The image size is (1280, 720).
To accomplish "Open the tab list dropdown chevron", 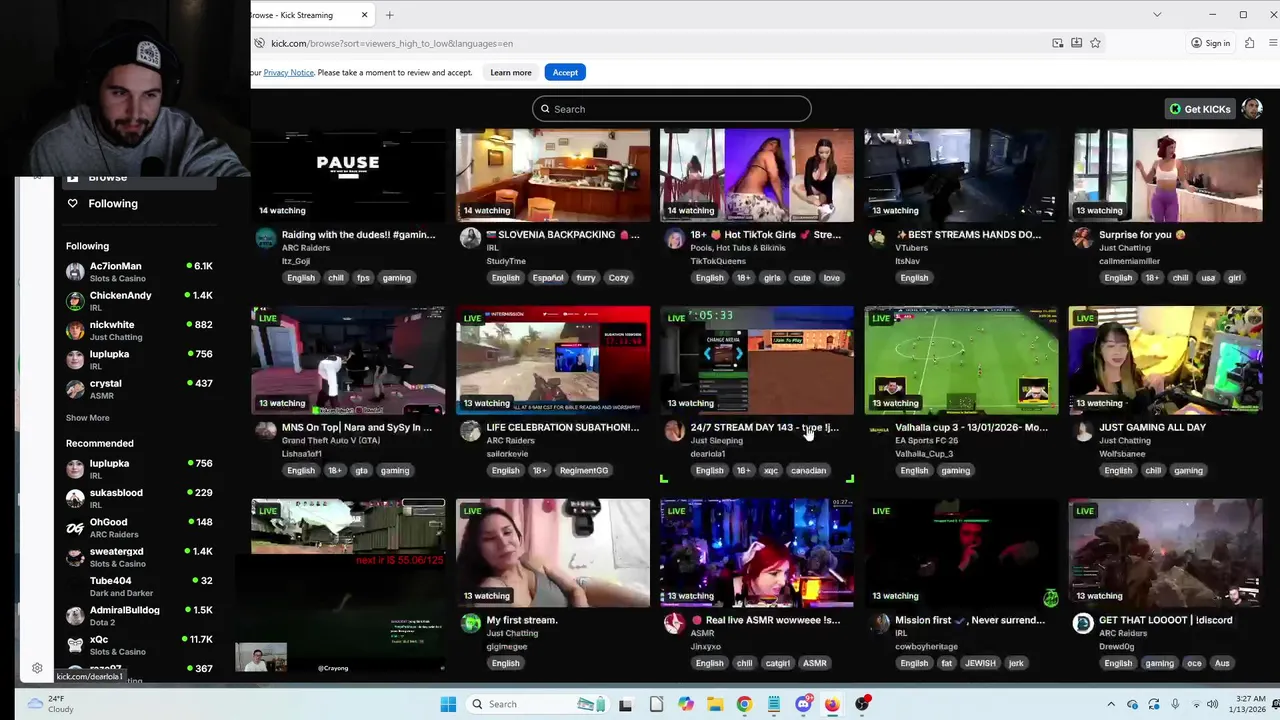I will pyautogui.click(x=1157, y=15).
